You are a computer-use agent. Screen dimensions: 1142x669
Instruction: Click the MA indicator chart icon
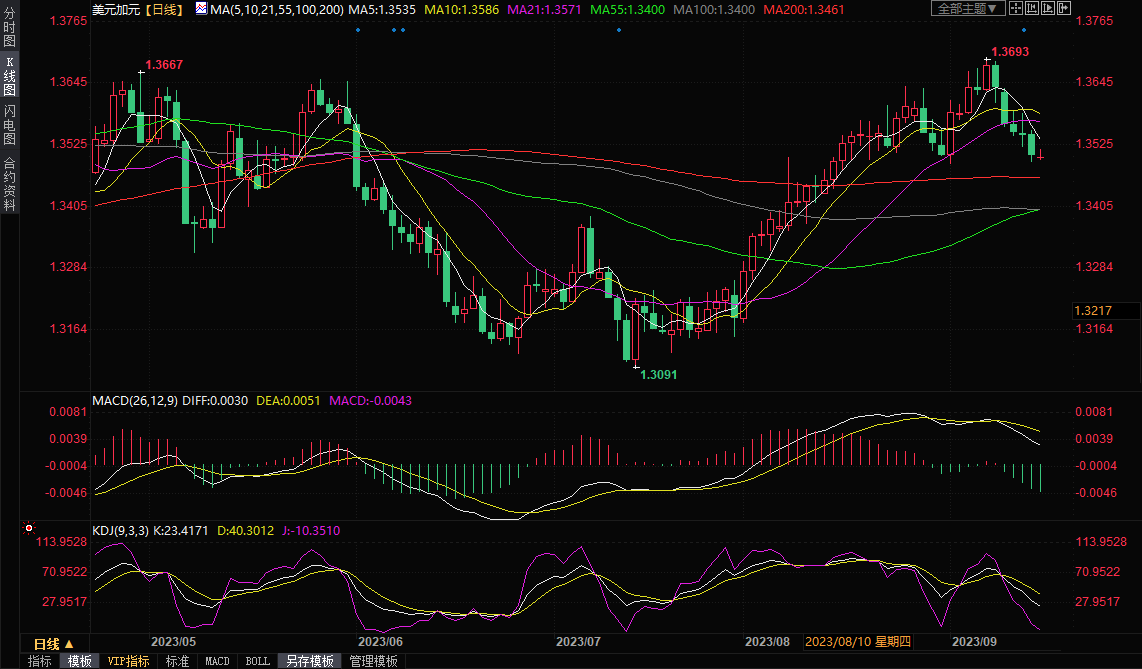(201, 9)
